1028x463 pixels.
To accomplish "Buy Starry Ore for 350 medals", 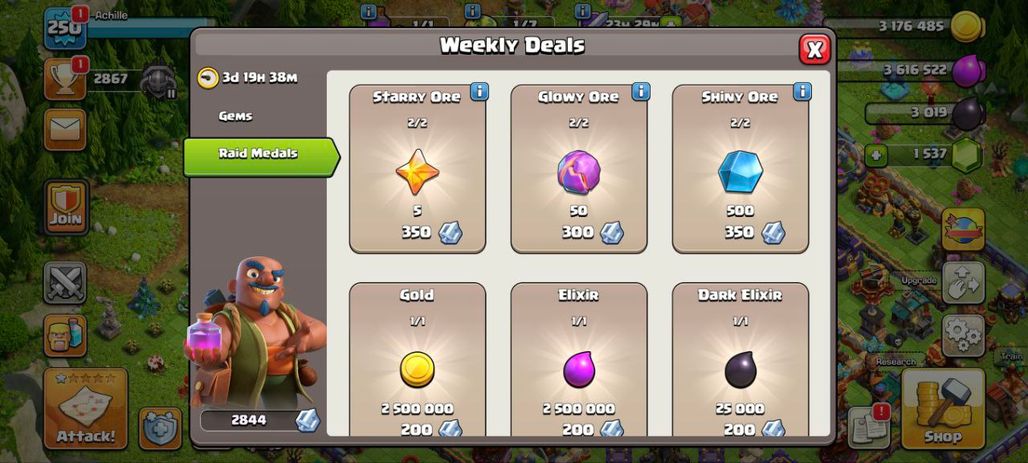I will tap(418, 169).
